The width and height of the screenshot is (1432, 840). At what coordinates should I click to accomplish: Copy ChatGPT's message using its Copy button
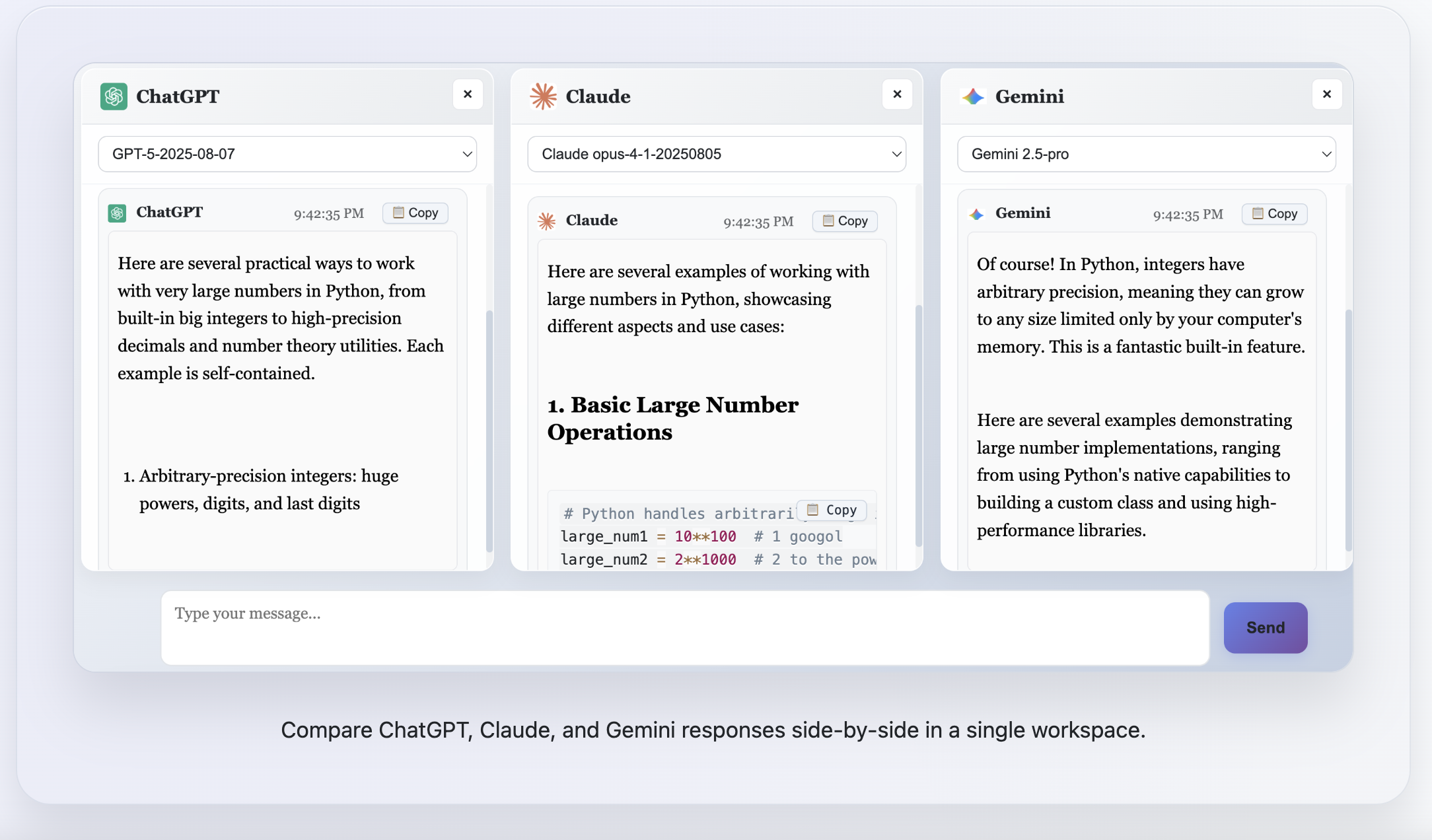(x=415, y=213)
